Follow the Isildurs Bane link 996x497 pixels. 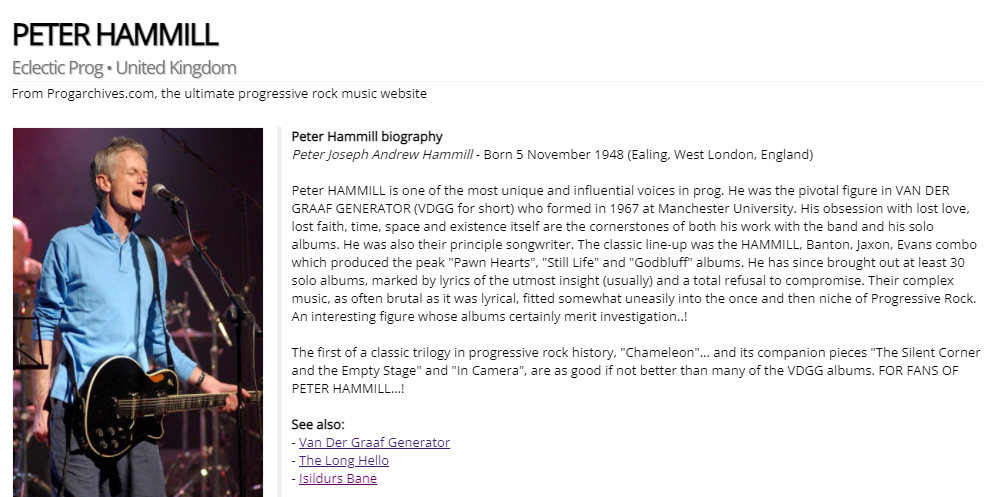pyautogui.click(x=337, y=478)
